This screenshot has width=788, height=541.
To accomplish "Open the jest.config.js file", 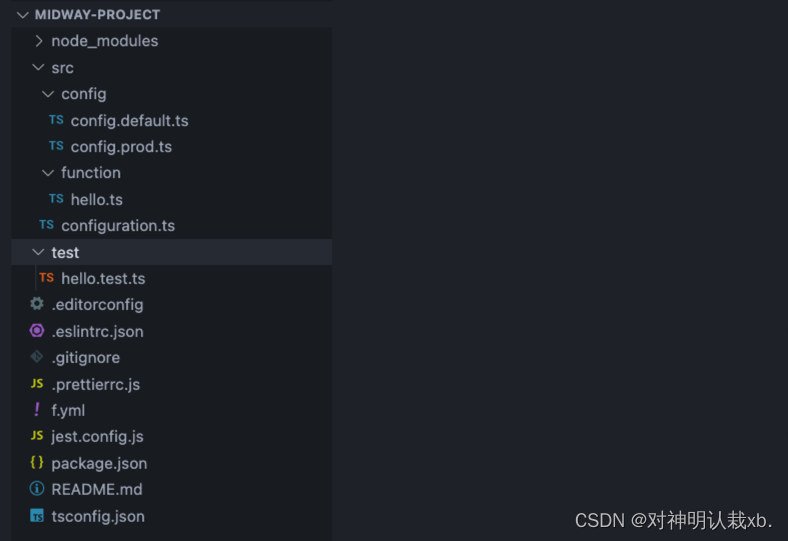I will click(97, 437).
